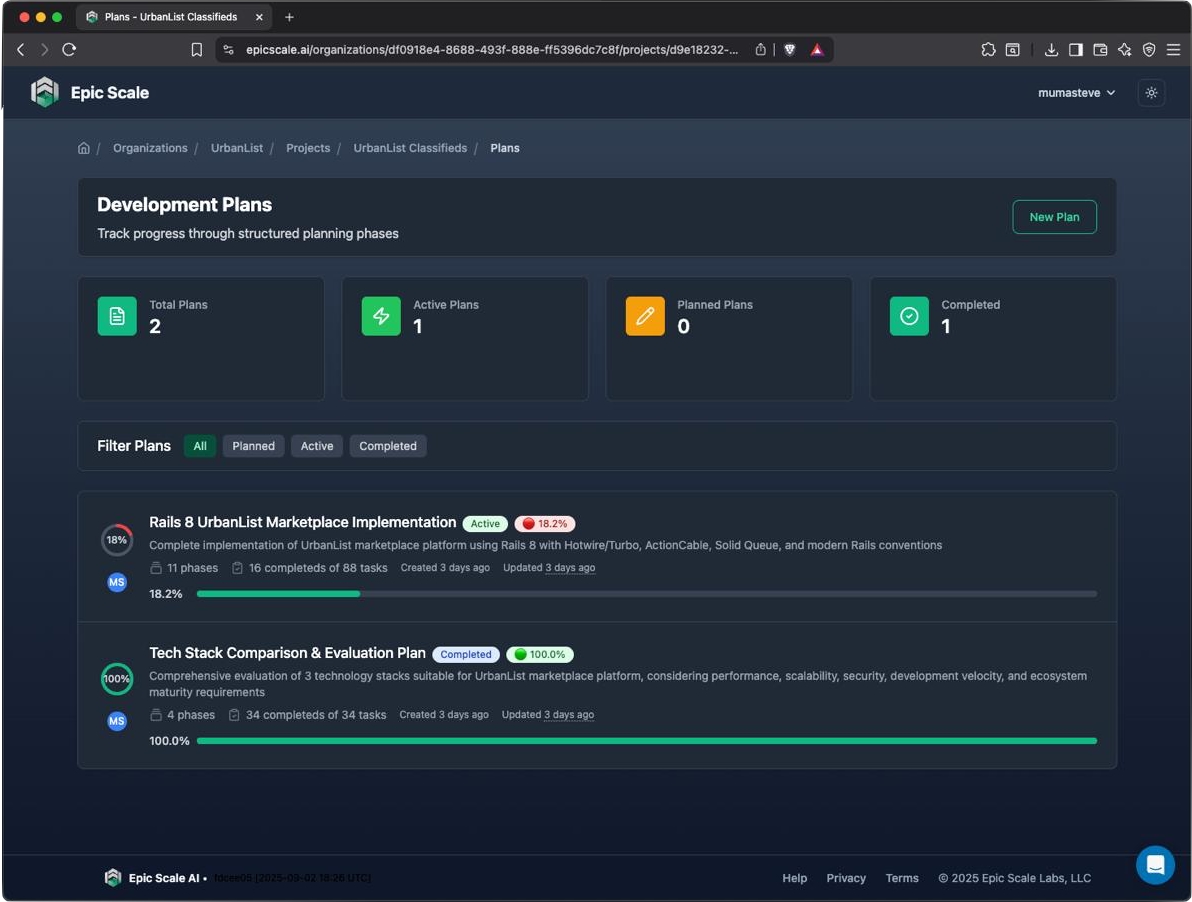This screenshot has width=1192, height=902.
Task: Click the 16 completeds of 88 tasks icon
Action: (237, 568)
